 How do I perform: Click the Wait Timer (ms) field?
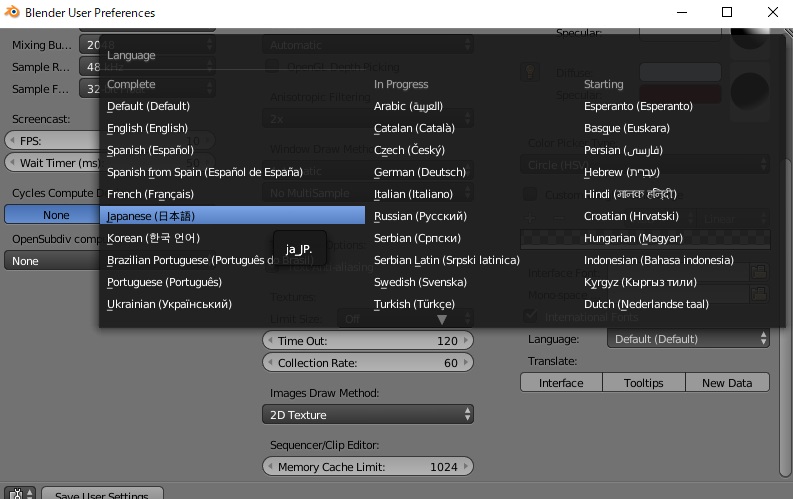(53, 163)
